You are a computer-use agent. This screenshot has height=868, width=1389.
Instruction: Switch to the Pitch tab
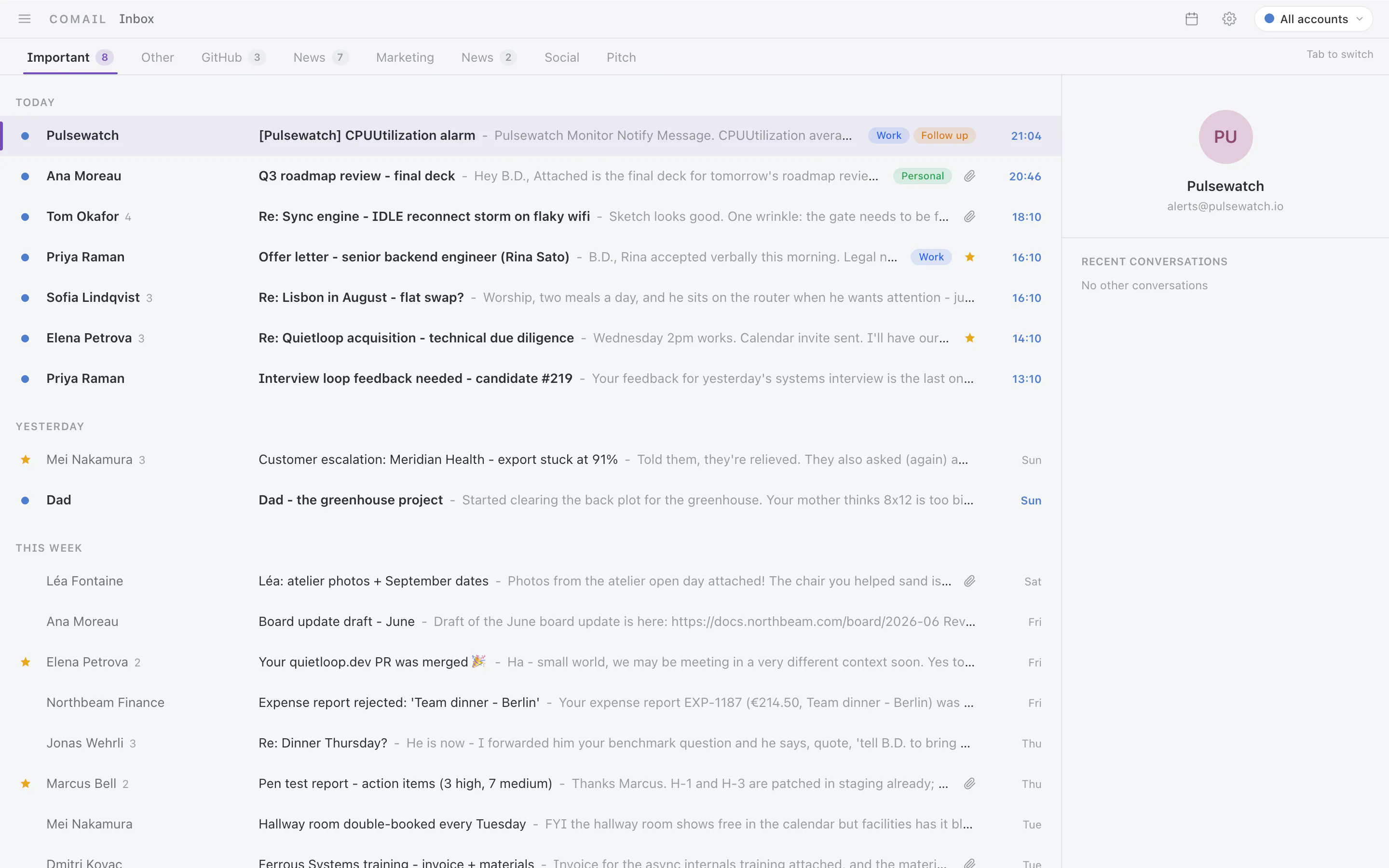(x=621, y=57)
